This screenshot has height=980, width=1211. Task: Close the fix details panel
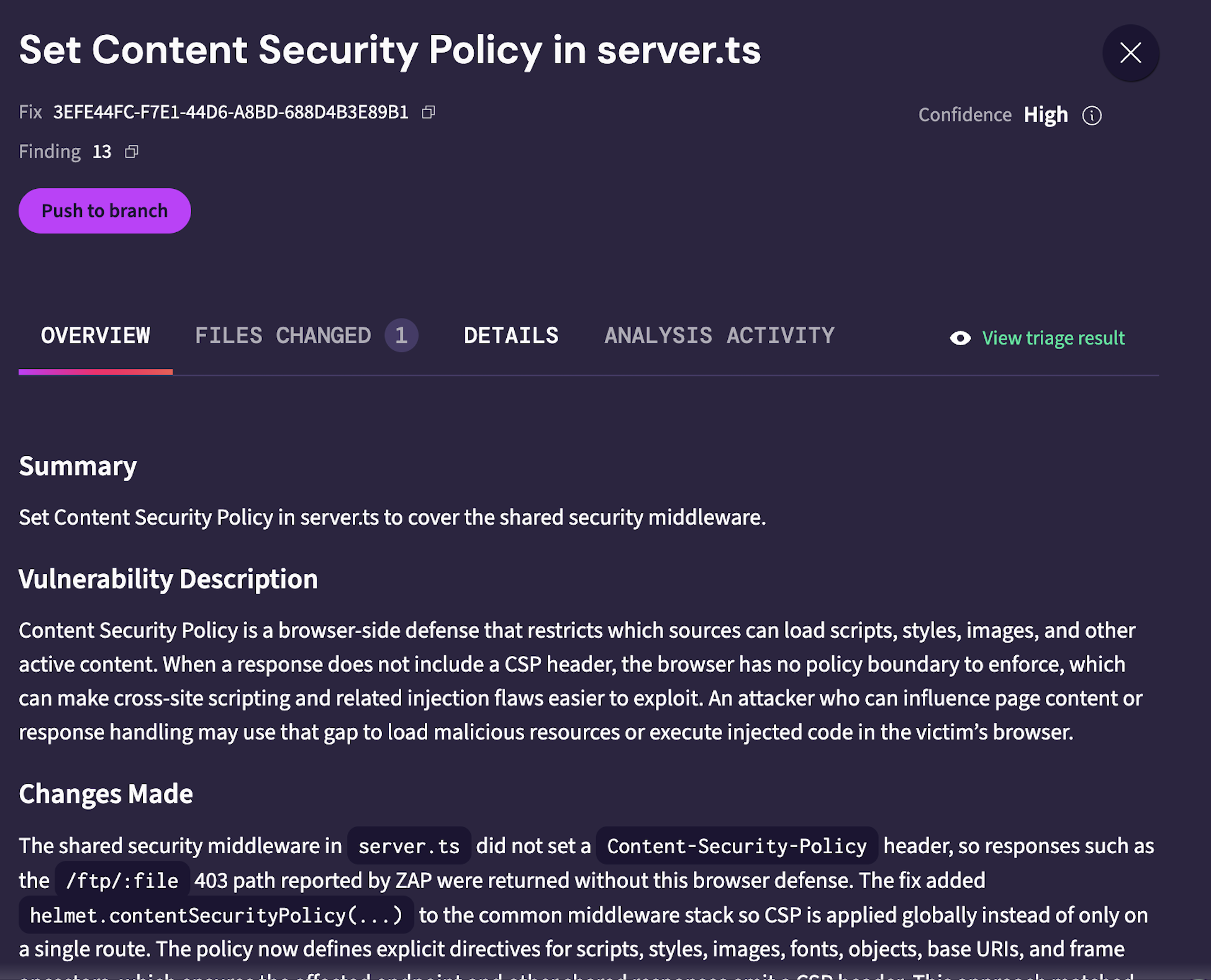[x=1130, y=53]
